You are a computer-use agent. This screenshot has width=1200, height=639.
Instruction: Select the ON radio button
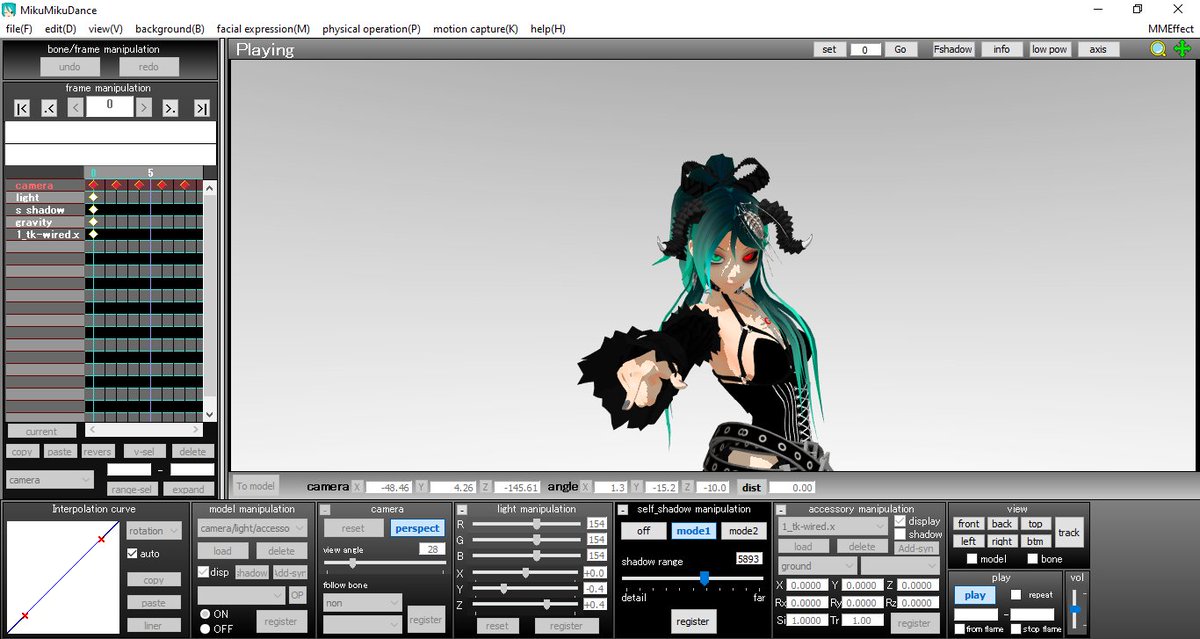pos(205,613)
